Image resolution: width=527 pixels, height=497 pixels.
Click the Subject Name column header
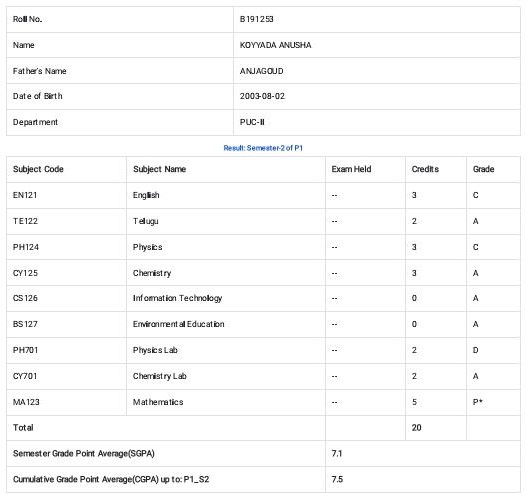click(x=159, y=169)
